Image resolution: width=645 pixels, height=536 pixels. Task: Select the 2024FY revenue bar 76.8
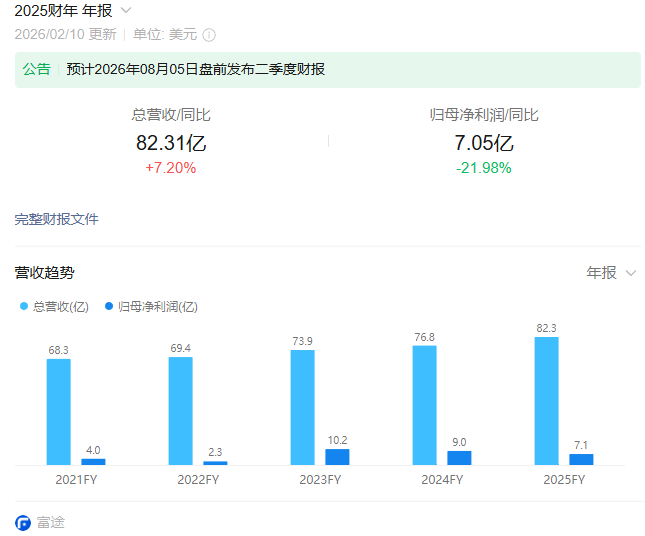[425, 405]
